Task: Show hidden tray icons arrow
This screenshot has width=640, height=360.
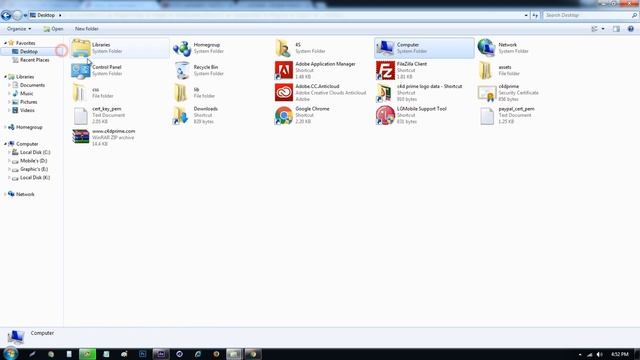Action: click(580, 354)
